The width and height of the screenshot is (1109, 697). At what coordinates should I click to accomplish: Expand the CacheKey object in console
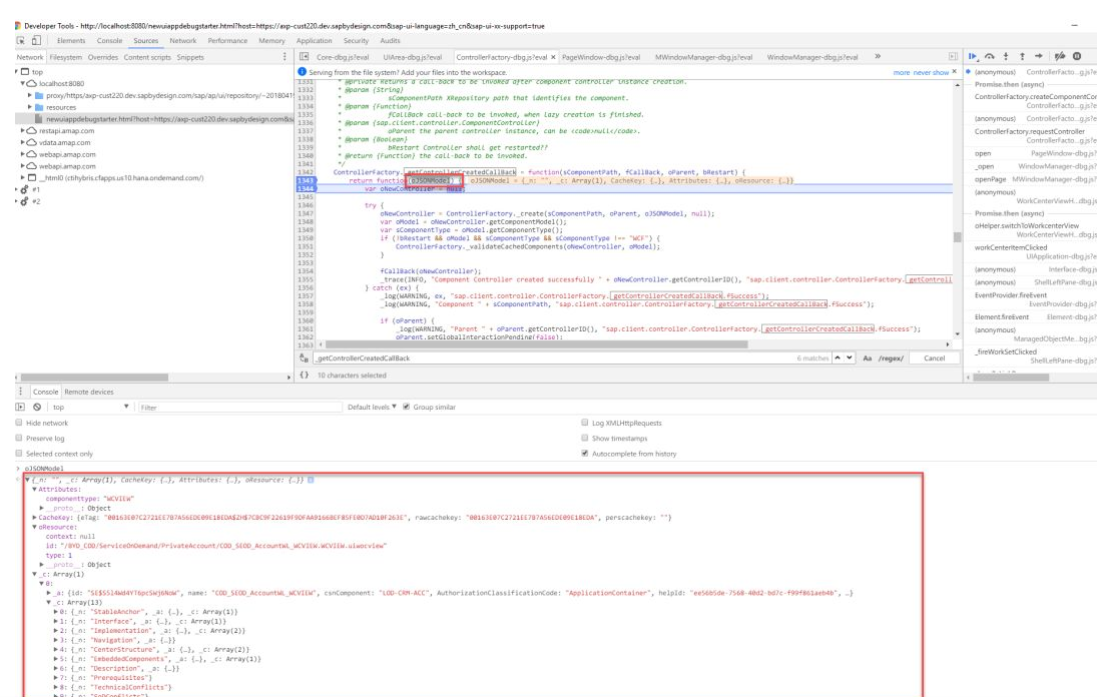click(x=35, y=517)
